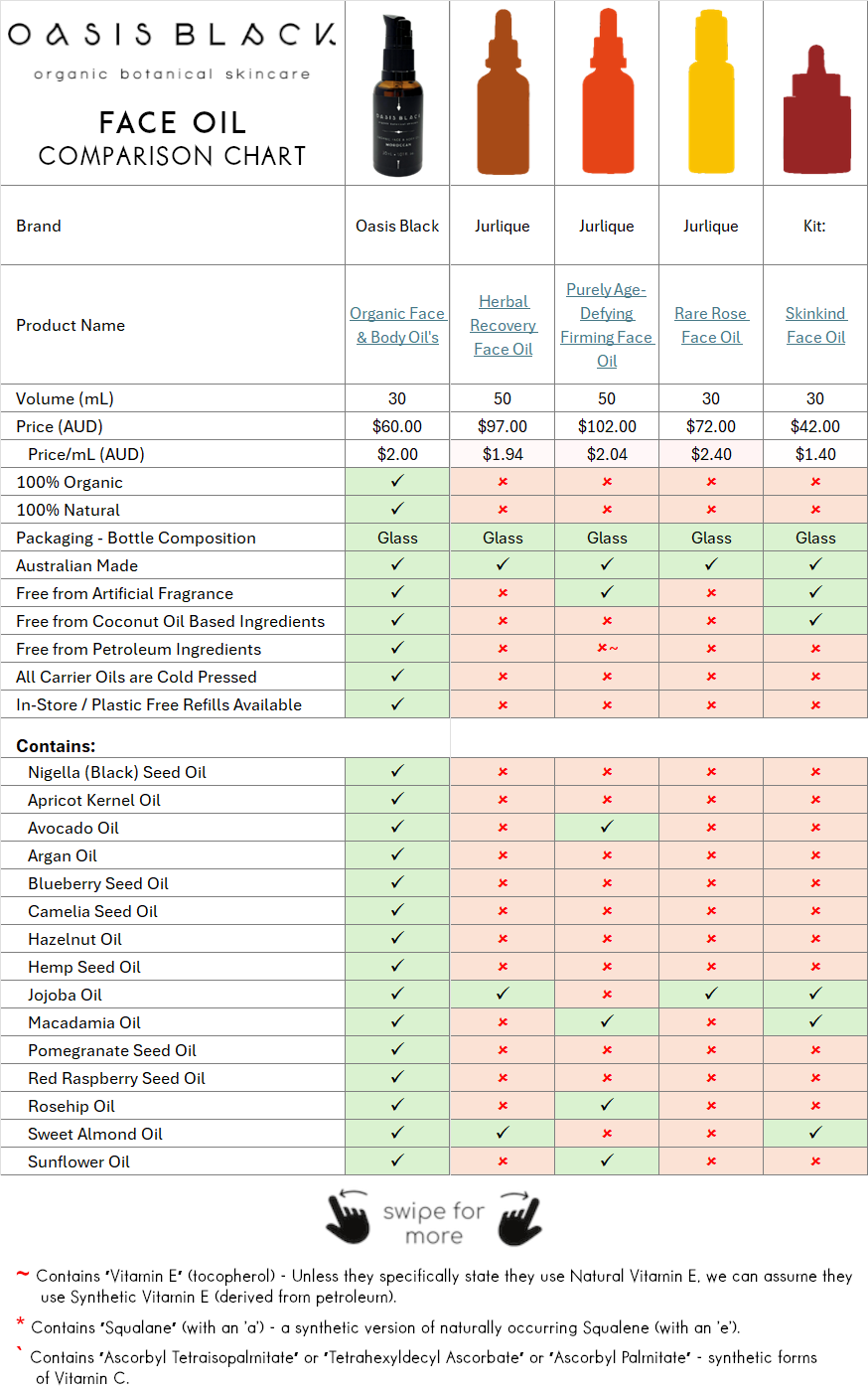Click the $102.00 price cell

point(607,426)
